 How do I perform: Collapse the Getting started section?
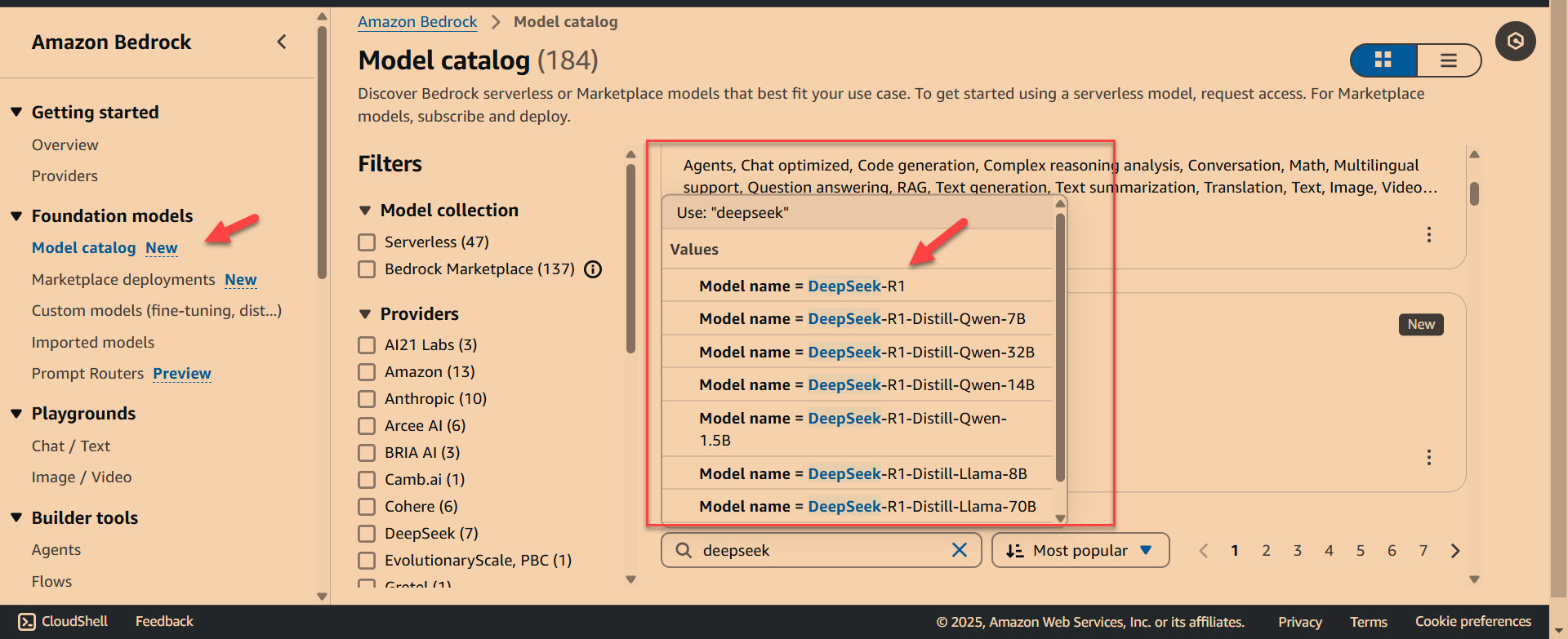tap(16, 112)
